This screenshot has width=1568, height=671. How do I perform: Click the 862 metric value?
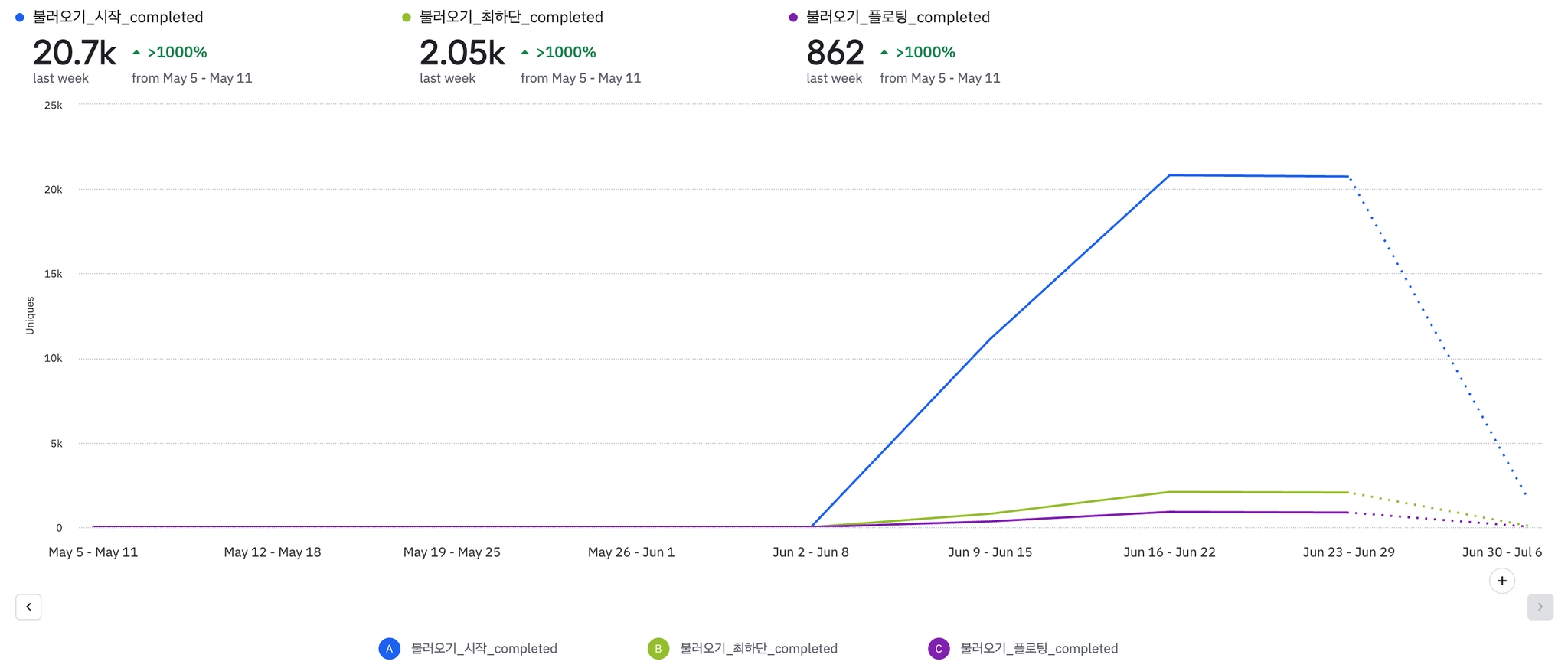point(835,53)
